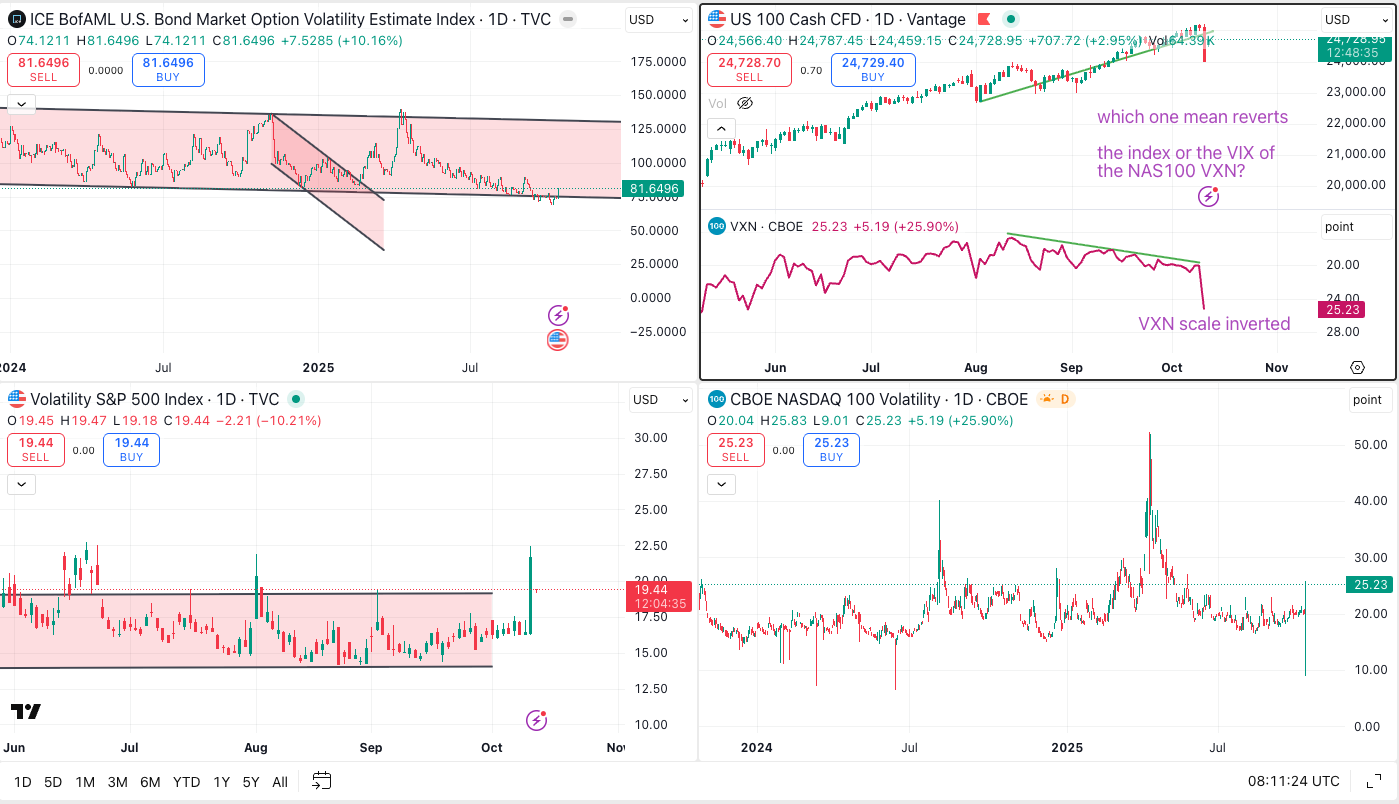Image resolution: width=1399 pixels, height=804 pixels.
Task: Open the go-to-date calendar icon
Action: click(x=322, y=781)
